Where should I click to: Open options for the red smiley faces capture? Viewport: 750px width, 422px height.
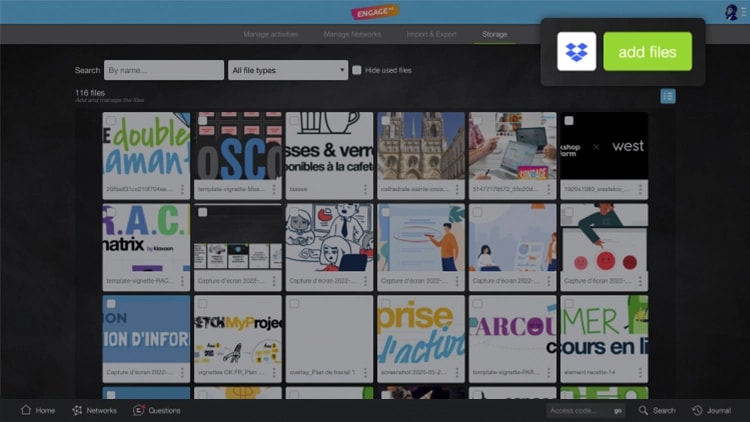tap(640, 281)
